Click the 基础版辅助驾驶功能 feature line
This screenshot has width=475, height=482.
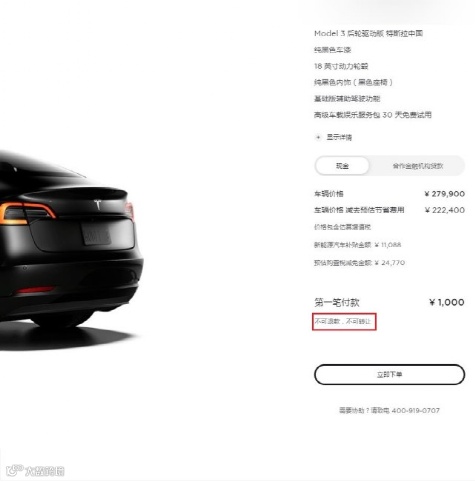click(347, 99)
